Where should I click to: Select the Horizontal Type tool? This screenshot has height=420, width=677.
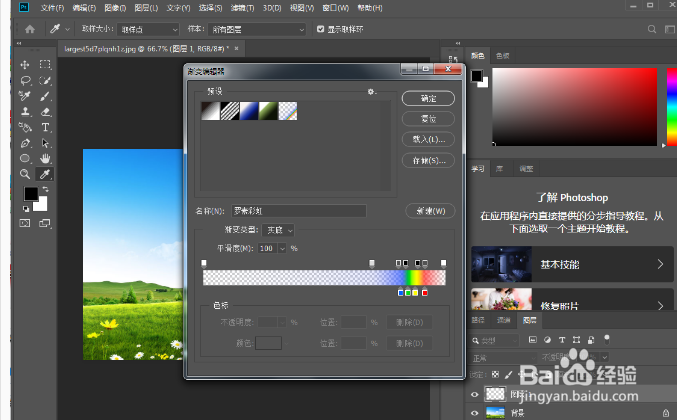point(45,127)
